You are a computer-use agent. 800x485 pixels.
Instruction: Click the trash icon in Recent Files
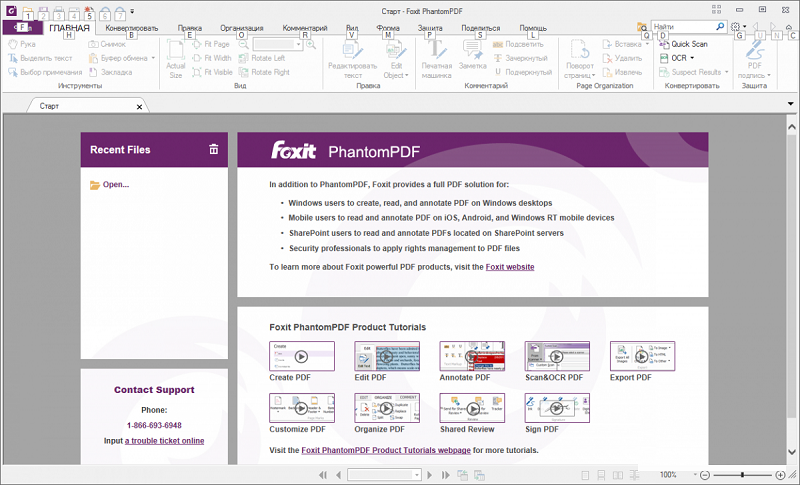click(x=213, y=150)
